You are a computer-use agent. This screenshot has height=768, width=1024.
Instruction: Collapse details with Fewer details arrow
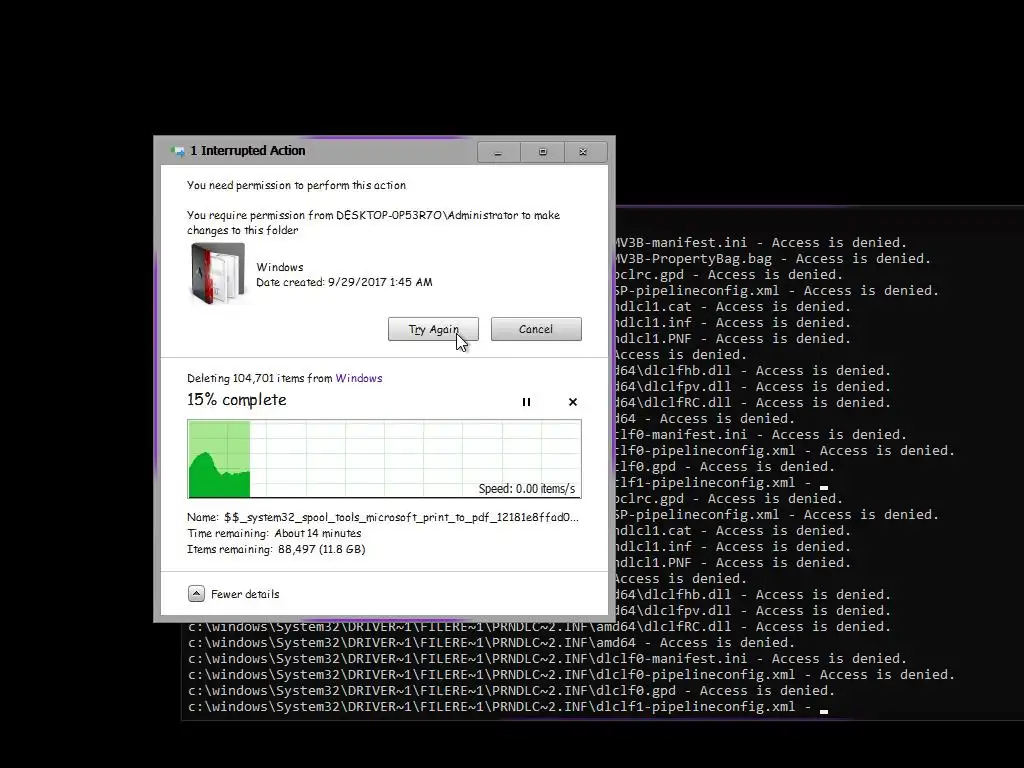pos(196,594)
